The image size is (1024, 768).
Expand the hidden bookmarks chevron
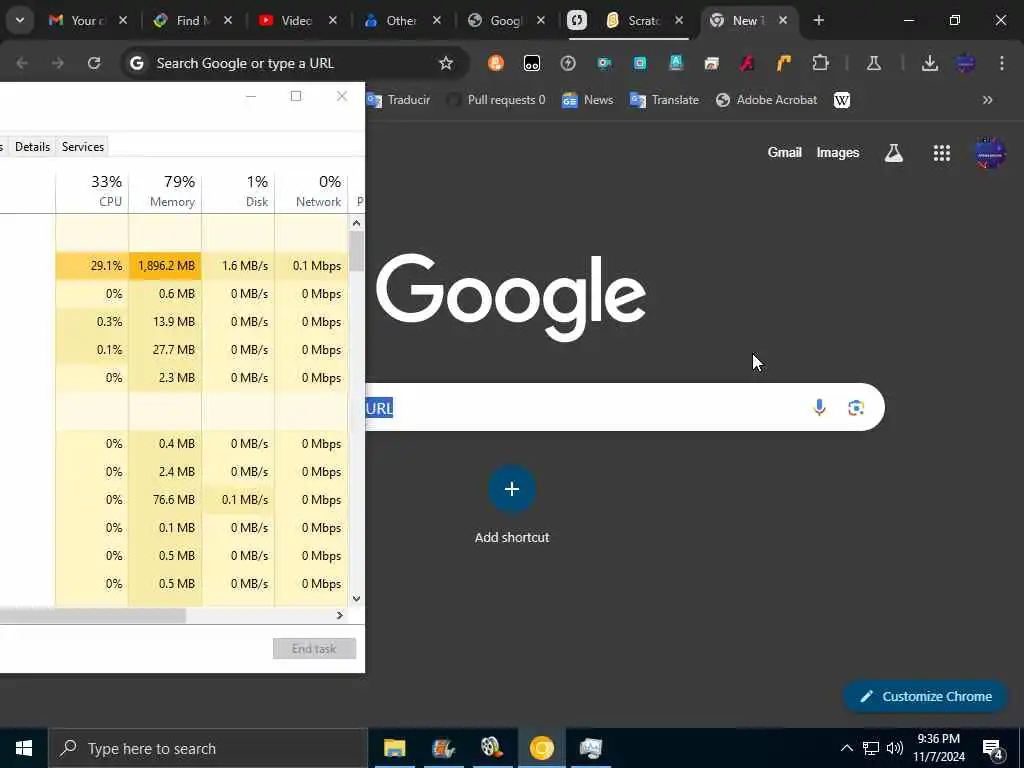(x=987, y=100)
